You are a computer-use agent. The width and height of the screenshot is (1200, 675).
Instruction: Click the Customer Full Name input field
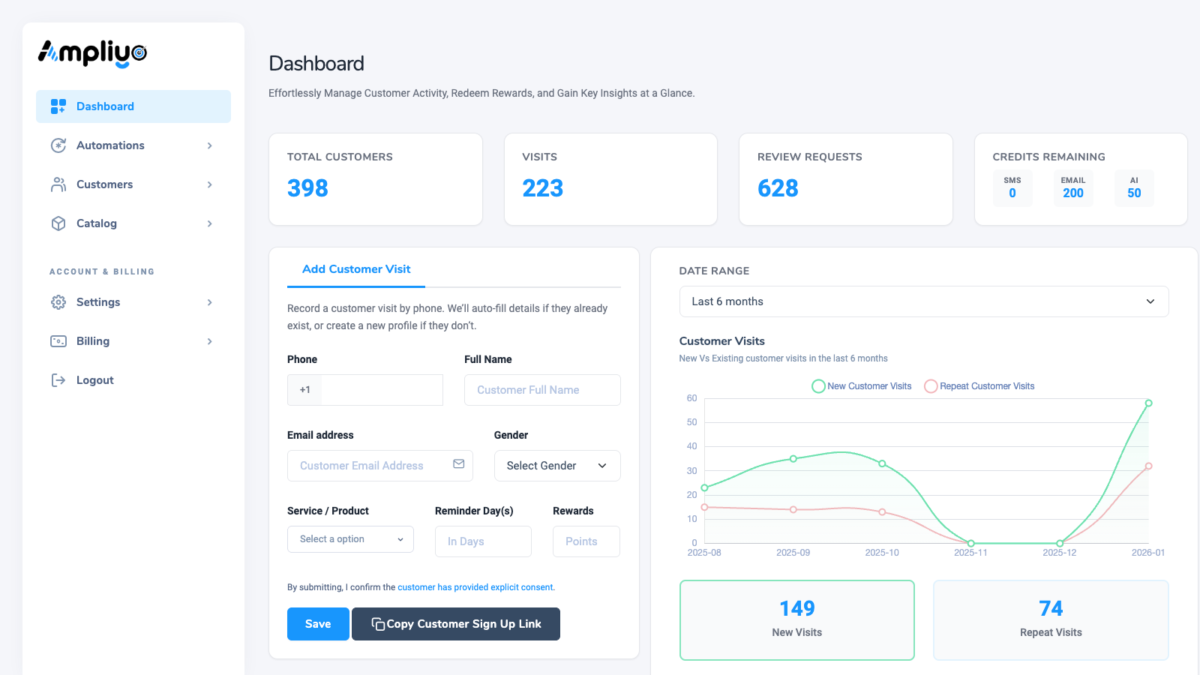(x=542, y=390)
